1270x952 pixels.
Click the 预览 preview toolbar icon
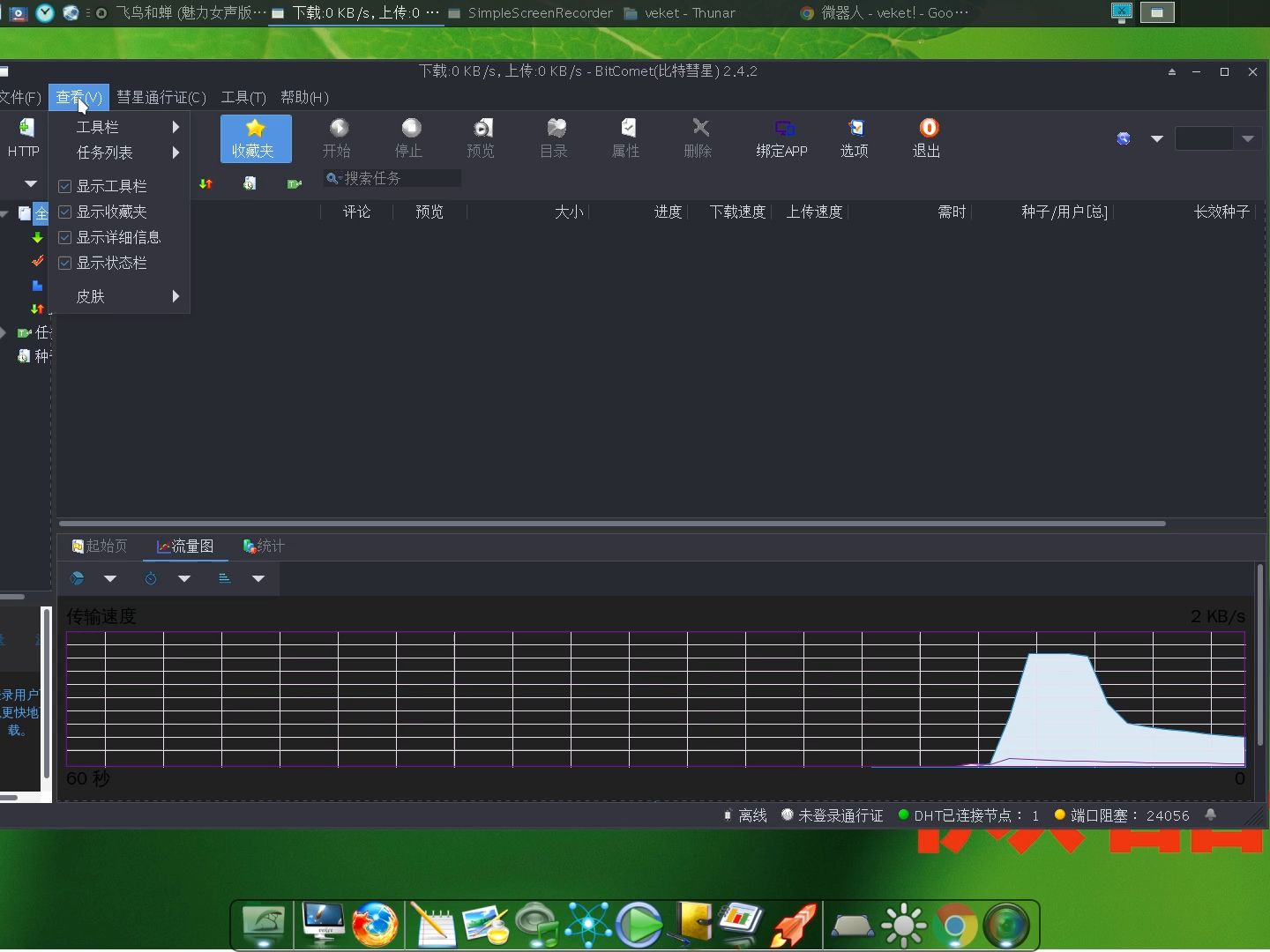coord(482,138)
